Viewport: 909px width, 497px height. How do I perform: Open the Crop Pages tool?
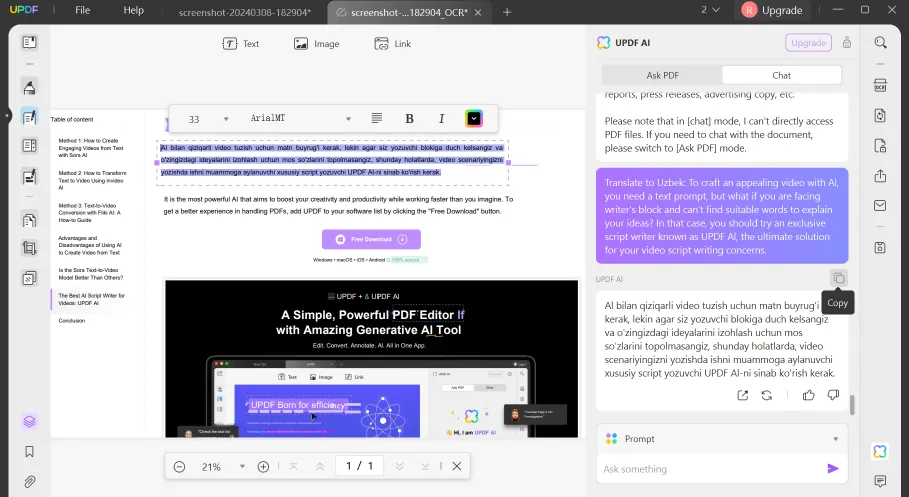[29, 248]
